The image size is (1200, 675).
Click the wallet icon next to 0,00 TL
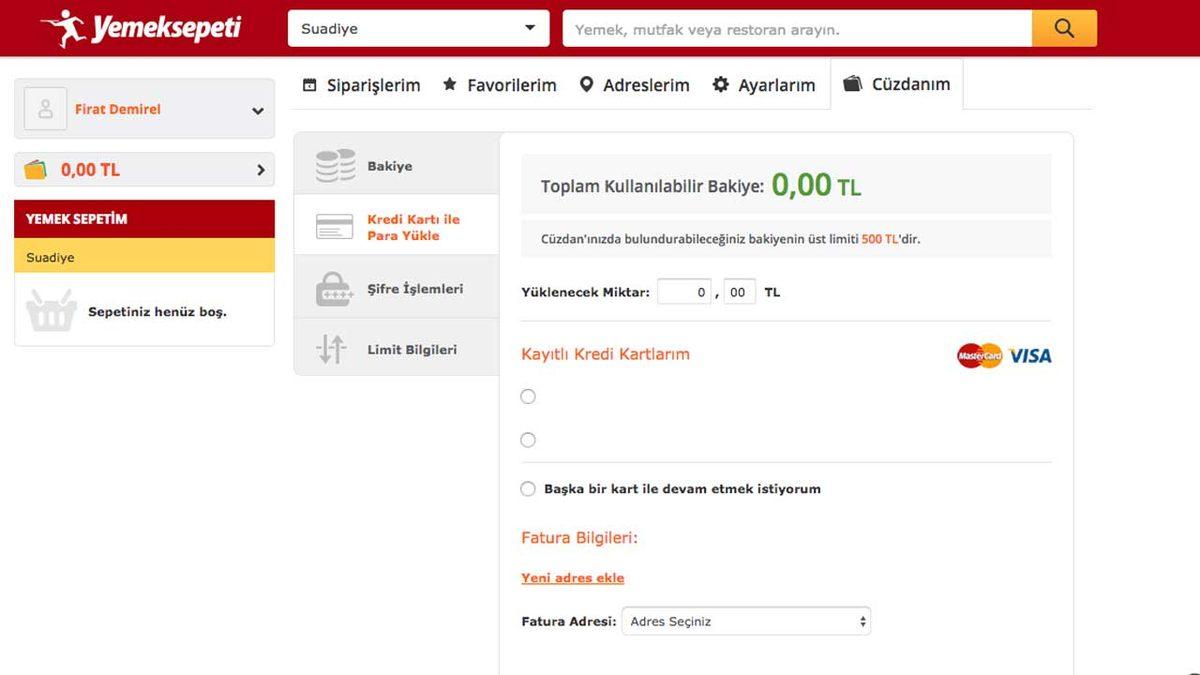pos(35,169)
